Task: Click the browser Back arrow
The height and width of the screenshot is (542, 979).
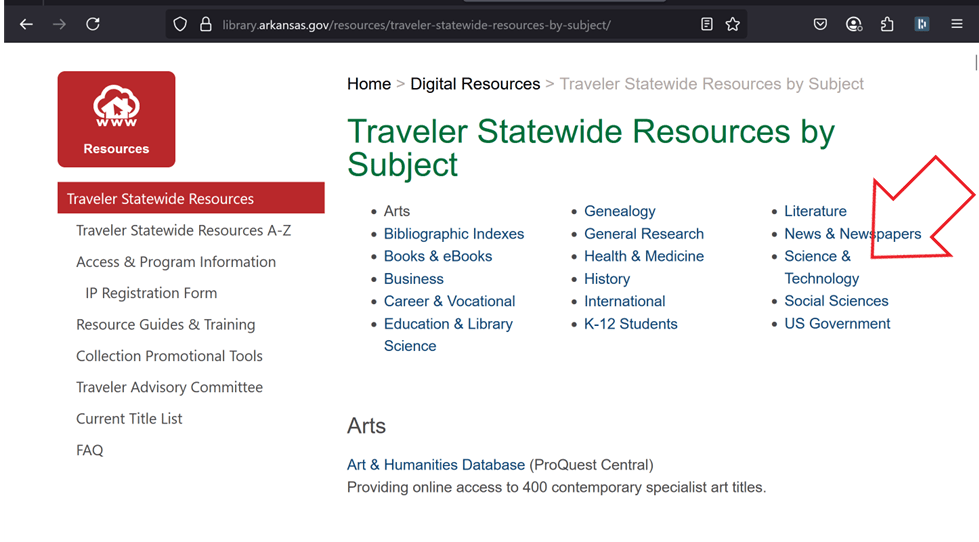Action: [27, 24]
